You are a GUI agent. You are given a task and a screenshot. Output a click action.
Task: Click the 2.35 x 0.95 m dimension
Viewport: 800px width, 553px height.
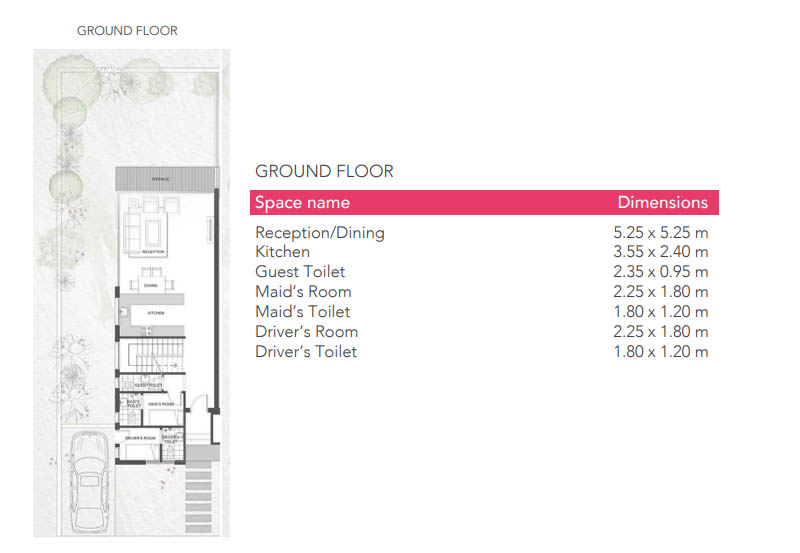(660, 272)
